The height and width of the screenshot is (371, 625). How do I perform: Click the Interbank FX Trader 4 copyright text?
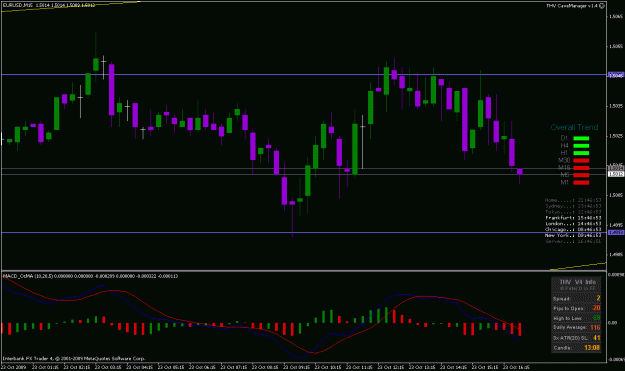[74, 359]
